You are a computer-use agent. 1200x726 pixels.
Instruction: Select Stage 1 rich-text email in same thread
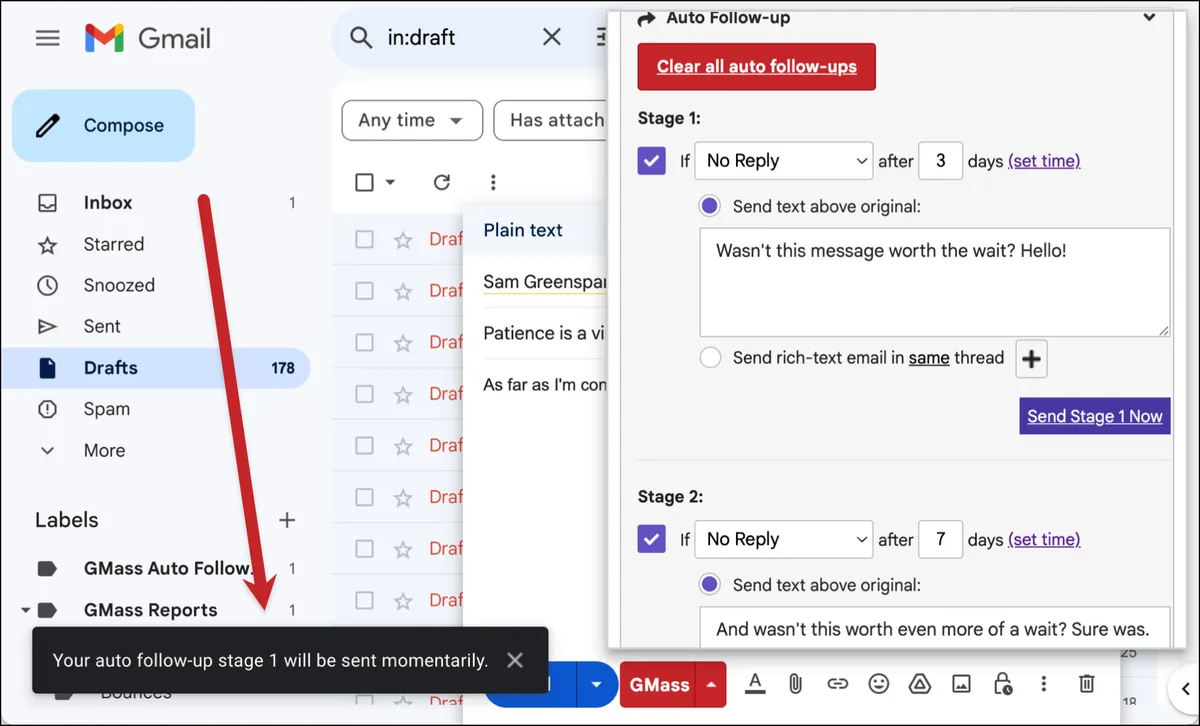(x=710, y=358)
